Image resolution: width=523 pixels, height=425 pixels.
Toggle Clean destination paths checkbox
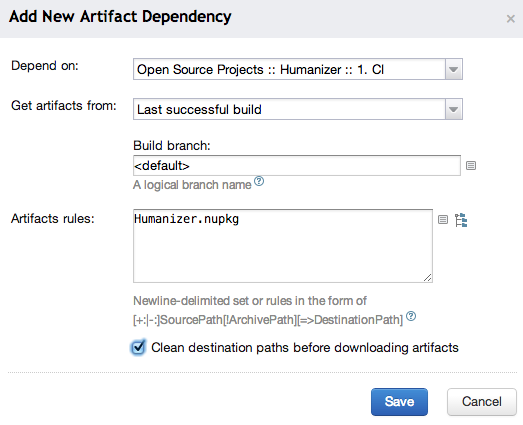[138, 348]
